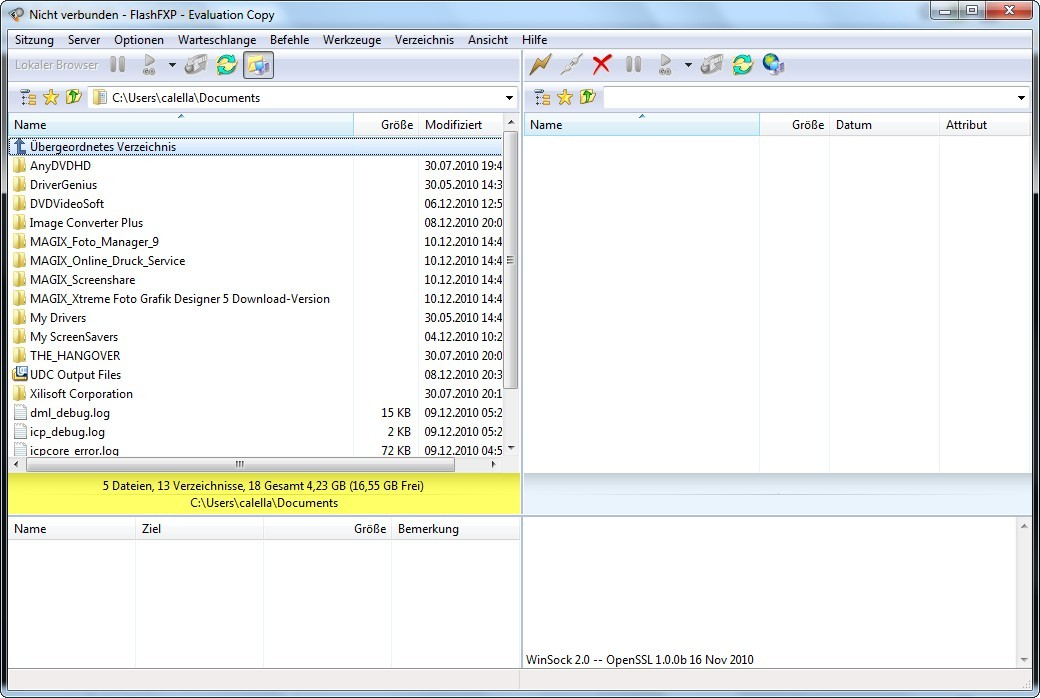Click the UDC Output Files special folder icon
1040x698 pixels.
point(20,374)
